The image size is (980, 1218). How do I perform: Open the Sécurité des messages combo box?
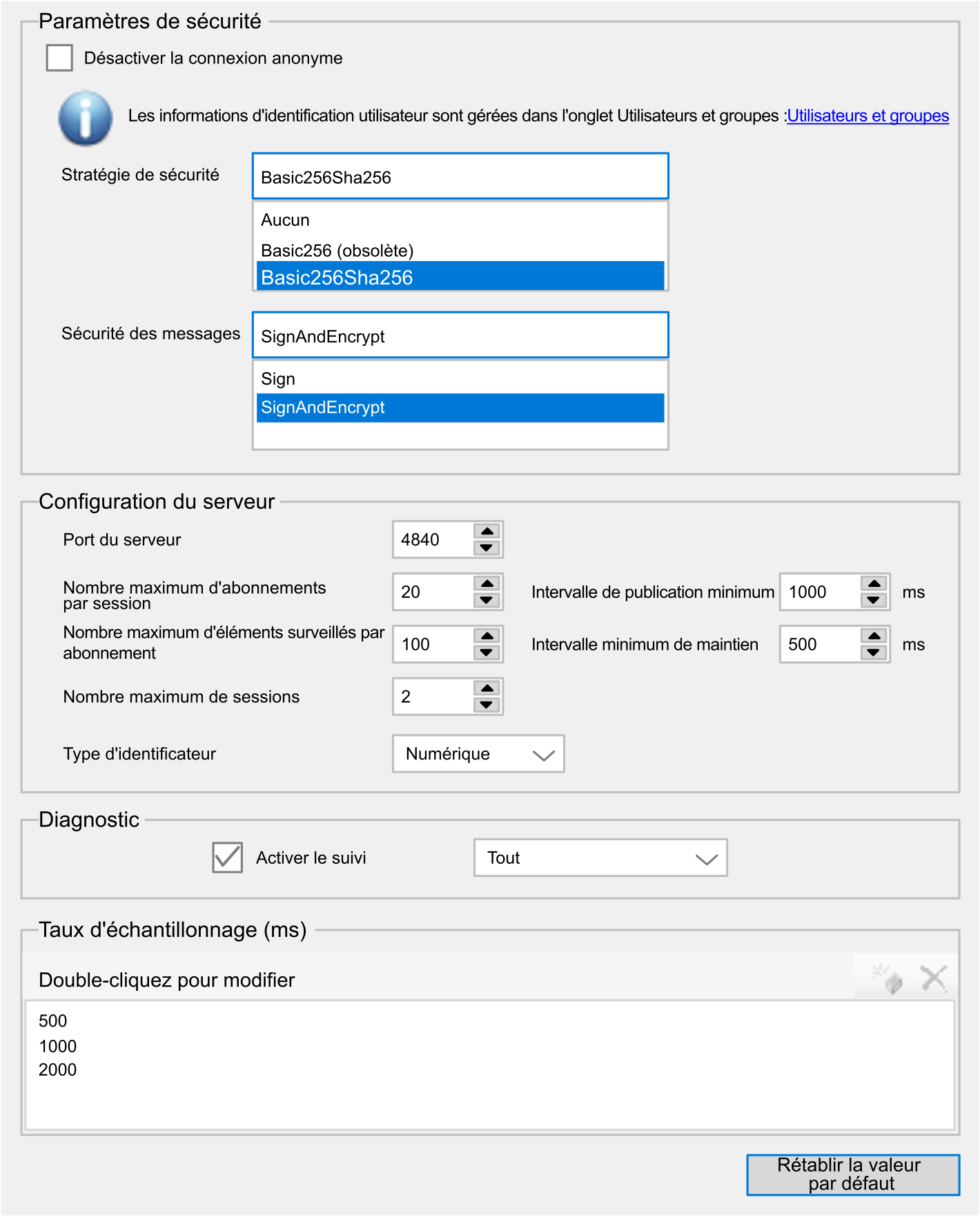[x=460, y=335]
